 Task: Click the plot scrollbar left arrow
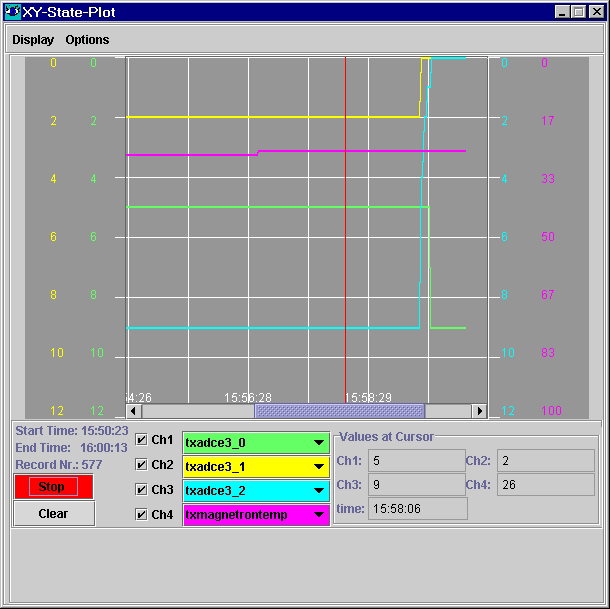click(134, 411)
